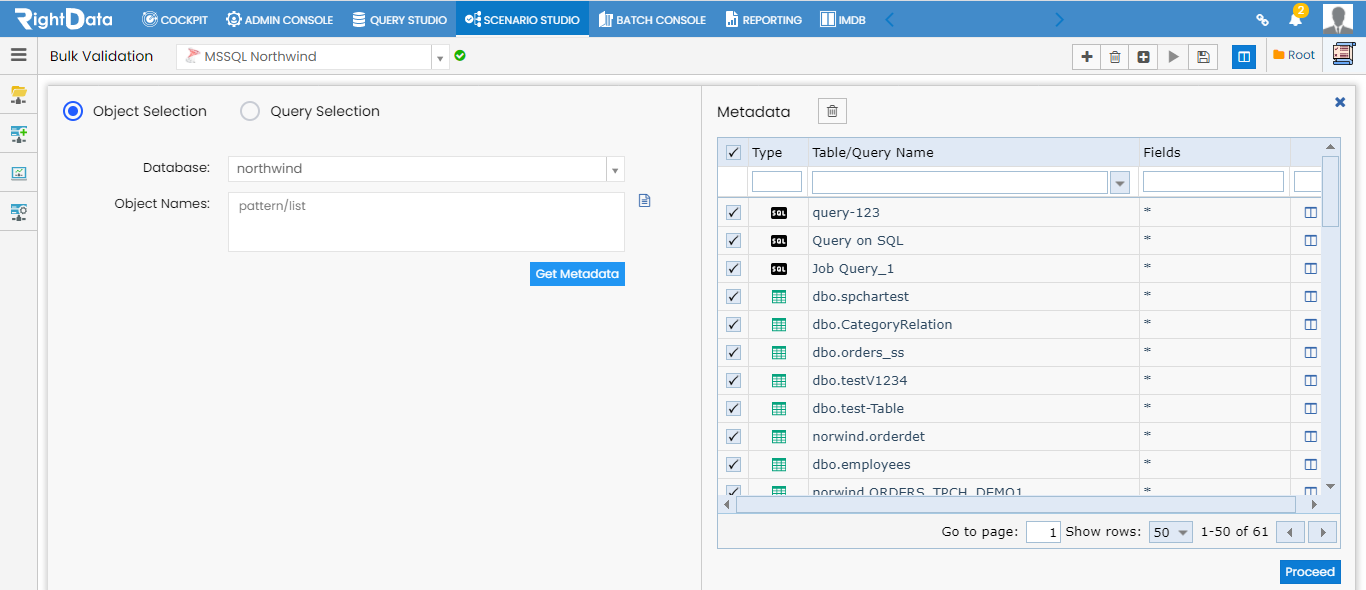Open column view icon for dbo.orders_ss row
The height and width of the screenshot is (590, 1366).
click(x=1311, y=353)
